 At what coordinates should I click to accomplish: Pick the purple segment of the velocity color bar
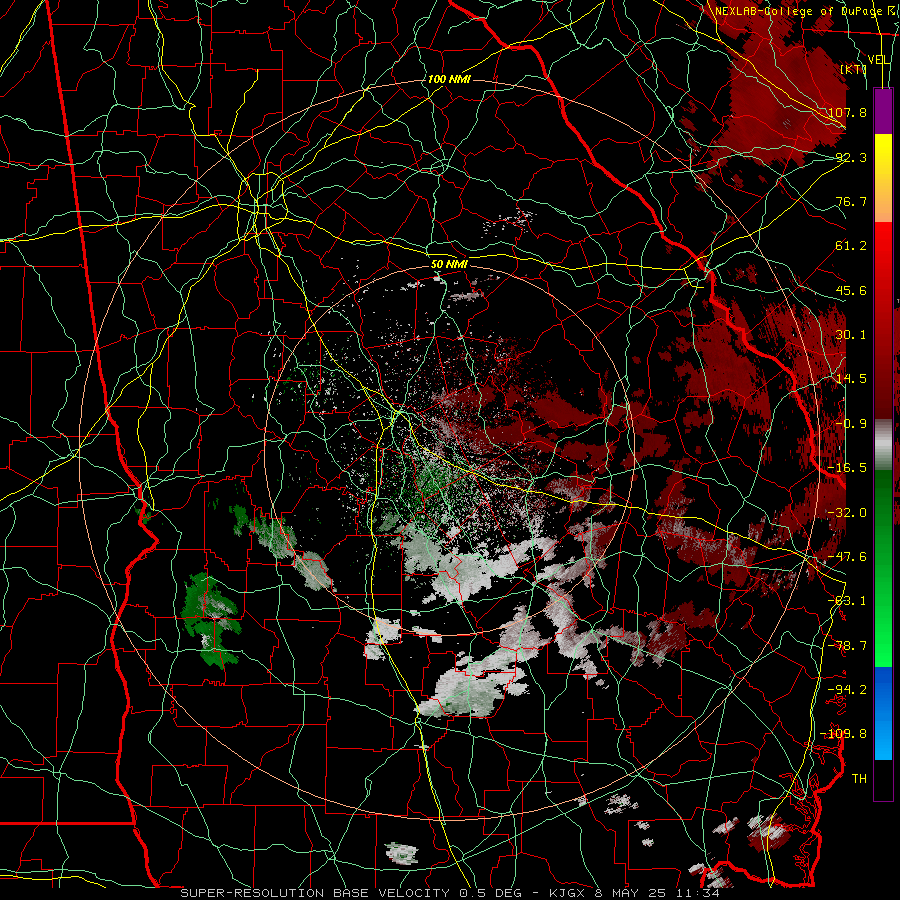pyautogui.click(x=883, y=111)
